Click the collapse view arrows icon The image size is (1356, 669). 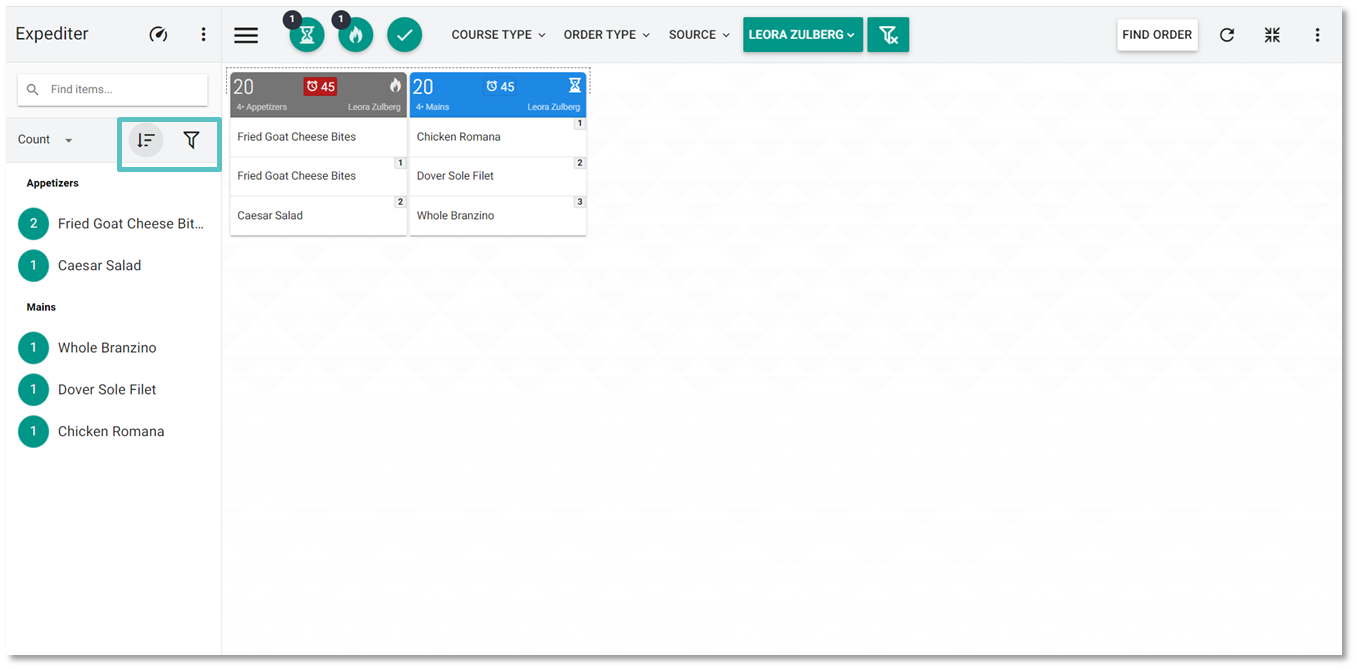[x=1272, y=35]
